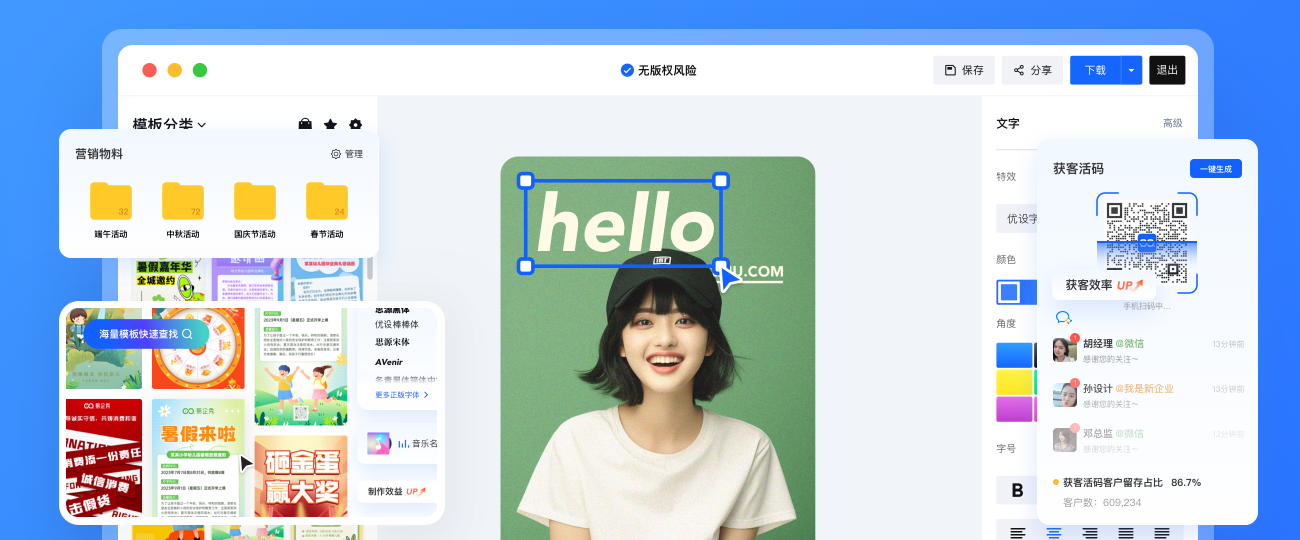Click the gear icon beside the star
This screenshot has width=1300, height=540.
point(355,125)
